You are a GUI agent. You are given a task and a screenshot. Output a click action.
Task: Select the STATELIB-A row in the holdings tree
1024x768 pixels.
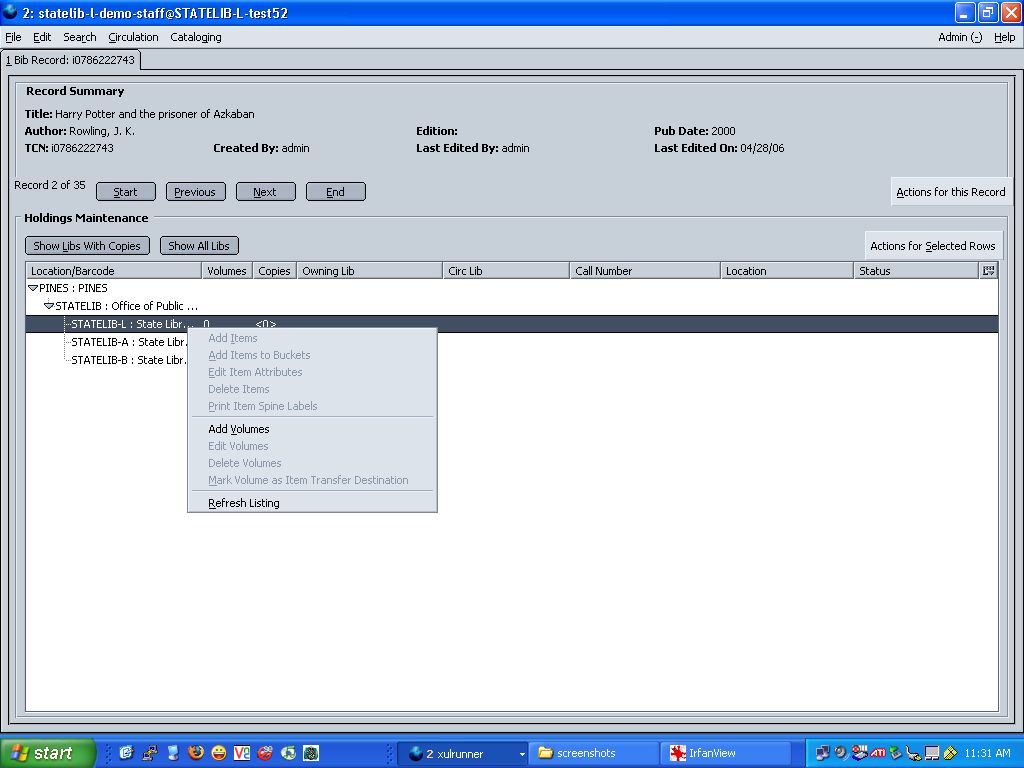(127, 342)
